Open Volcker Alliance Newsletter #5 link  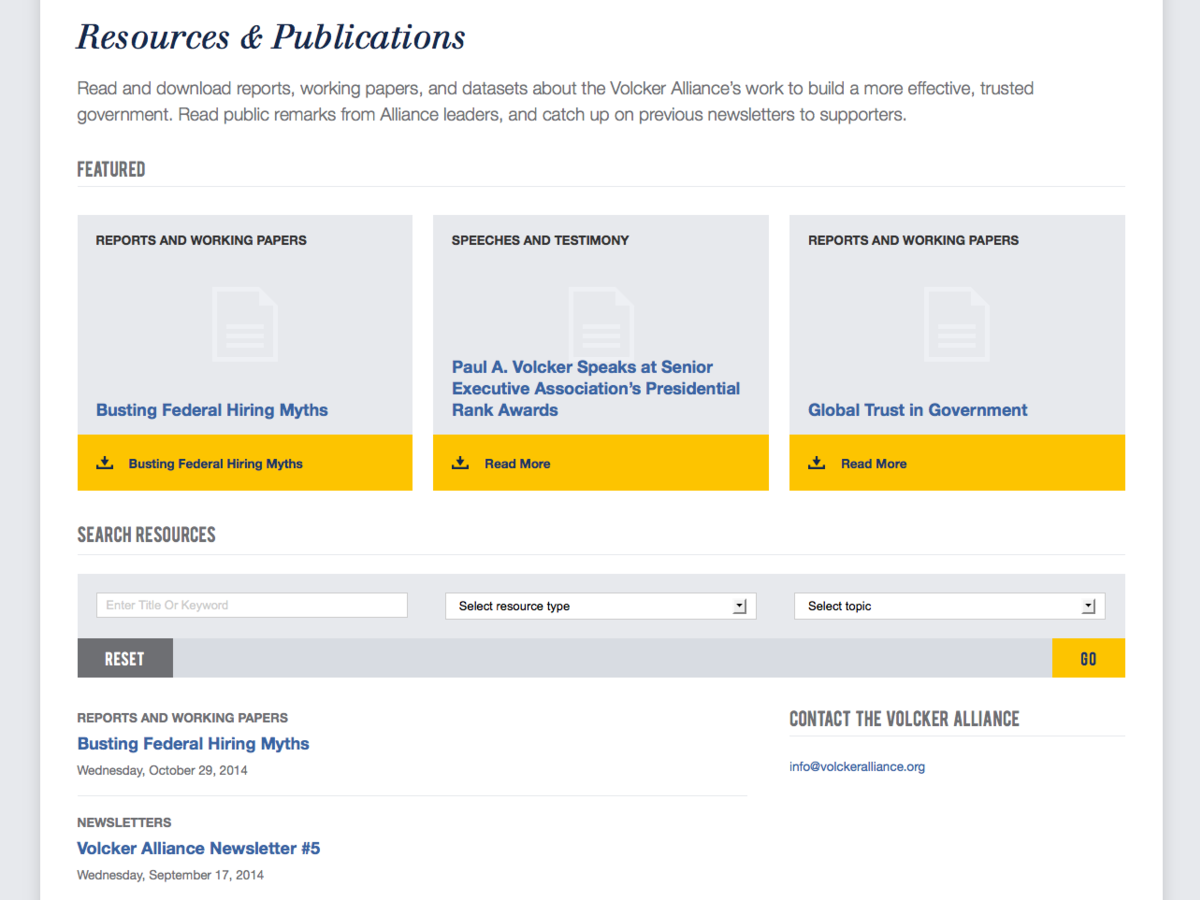coord(198,848)
